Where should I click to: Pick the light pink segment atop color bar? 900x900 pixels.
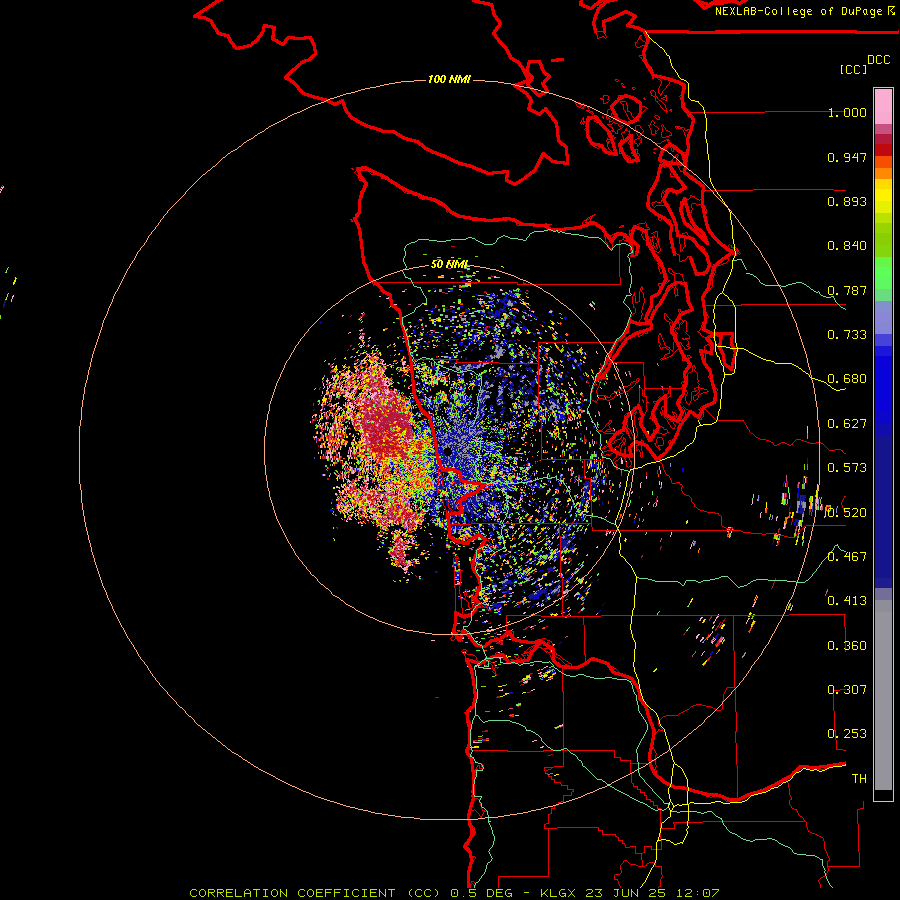[883, 107]
